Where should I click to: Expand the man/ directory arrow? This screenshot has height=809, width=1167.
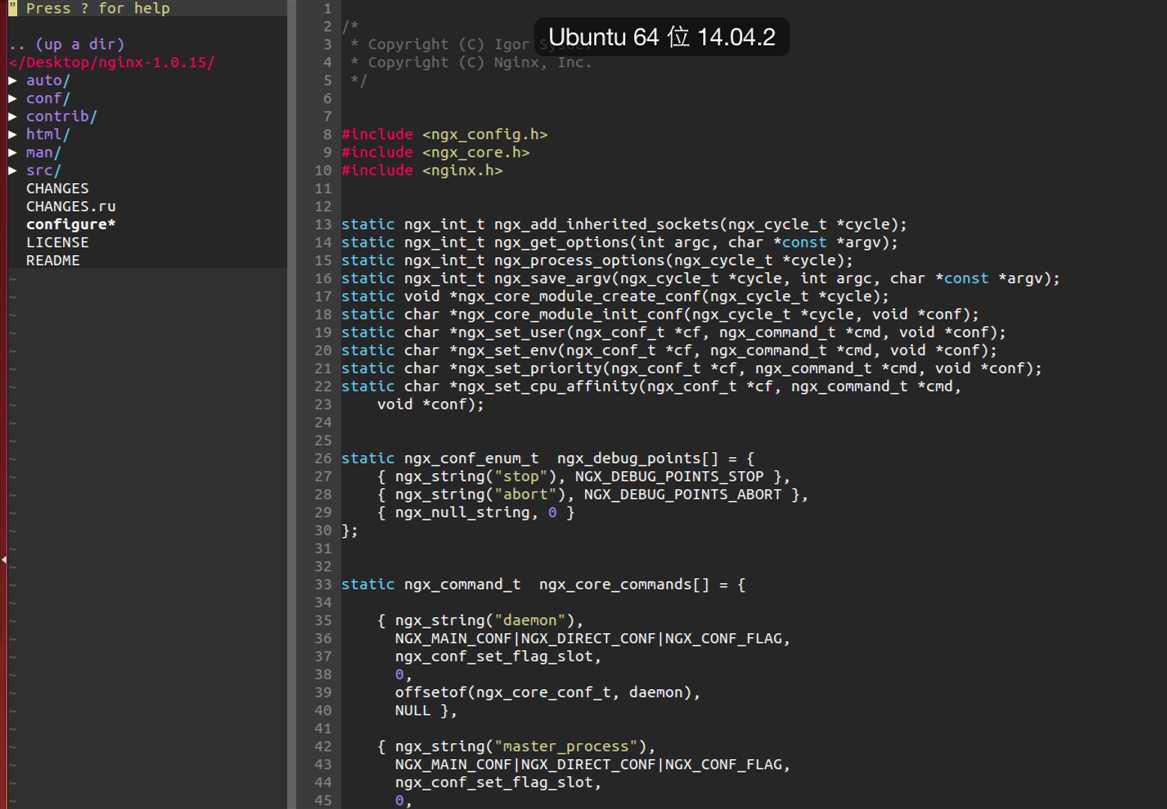tap(13, 152)
